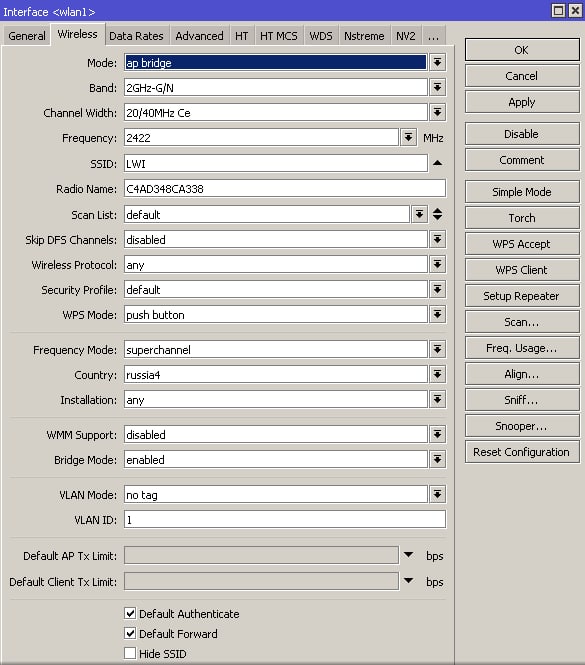This screenshot has width=585, height=665.
Task: Switch to the Nstreme tab
Action: 364,36
